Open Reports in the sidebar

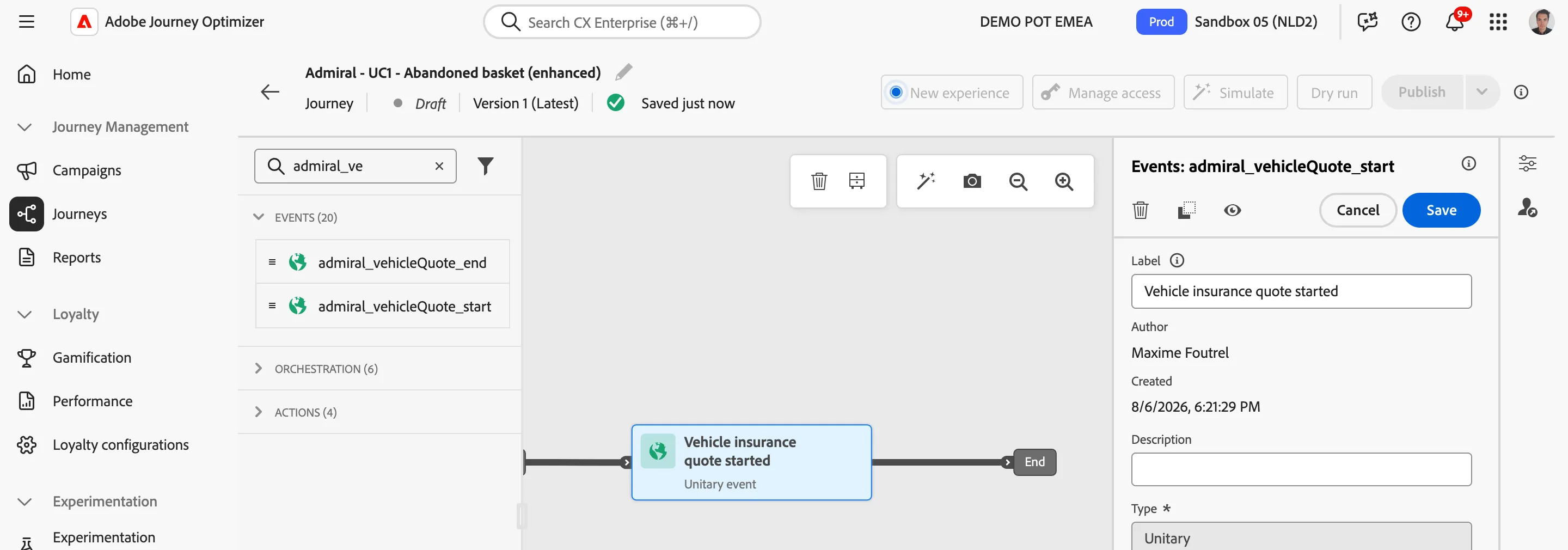pos(77,257)
